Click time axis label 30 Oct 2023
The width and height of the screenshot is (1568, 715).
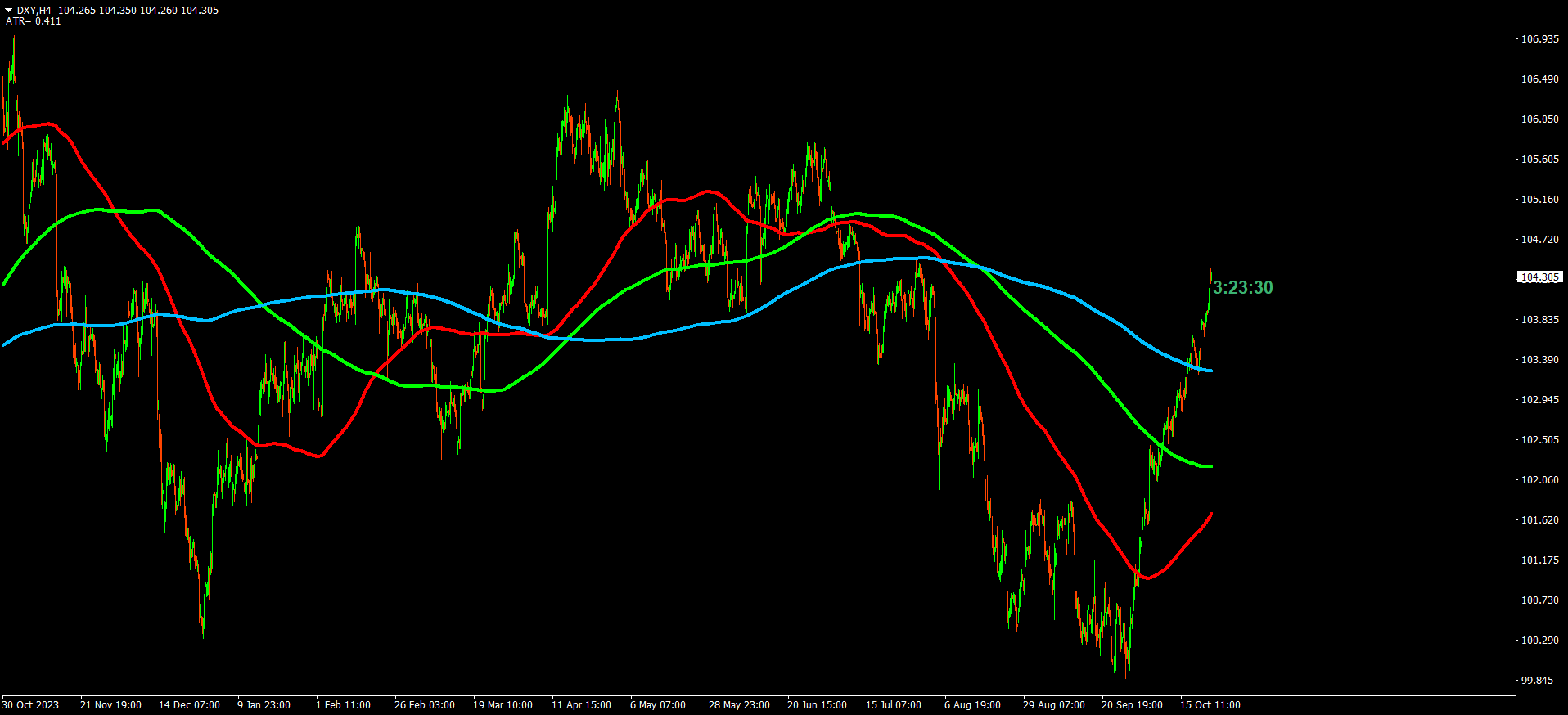(30, 705)
